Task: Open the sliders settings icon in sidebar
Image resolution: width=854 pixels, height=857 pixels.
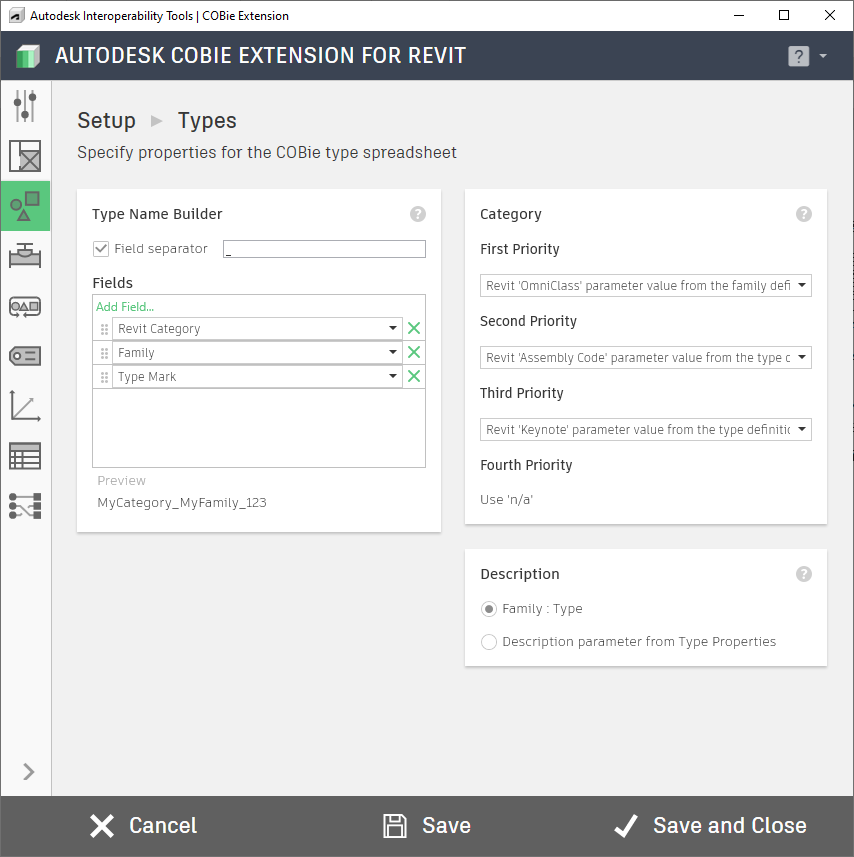Action: (x=25, y=106)
